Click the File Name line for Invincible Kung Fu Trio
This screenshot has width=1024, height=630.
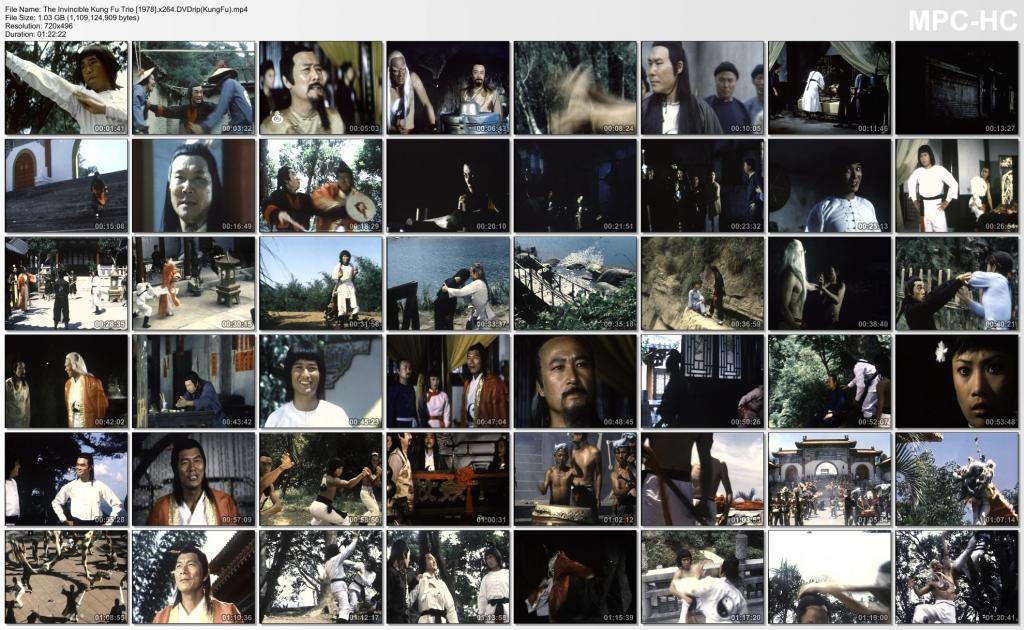point(126,10)
